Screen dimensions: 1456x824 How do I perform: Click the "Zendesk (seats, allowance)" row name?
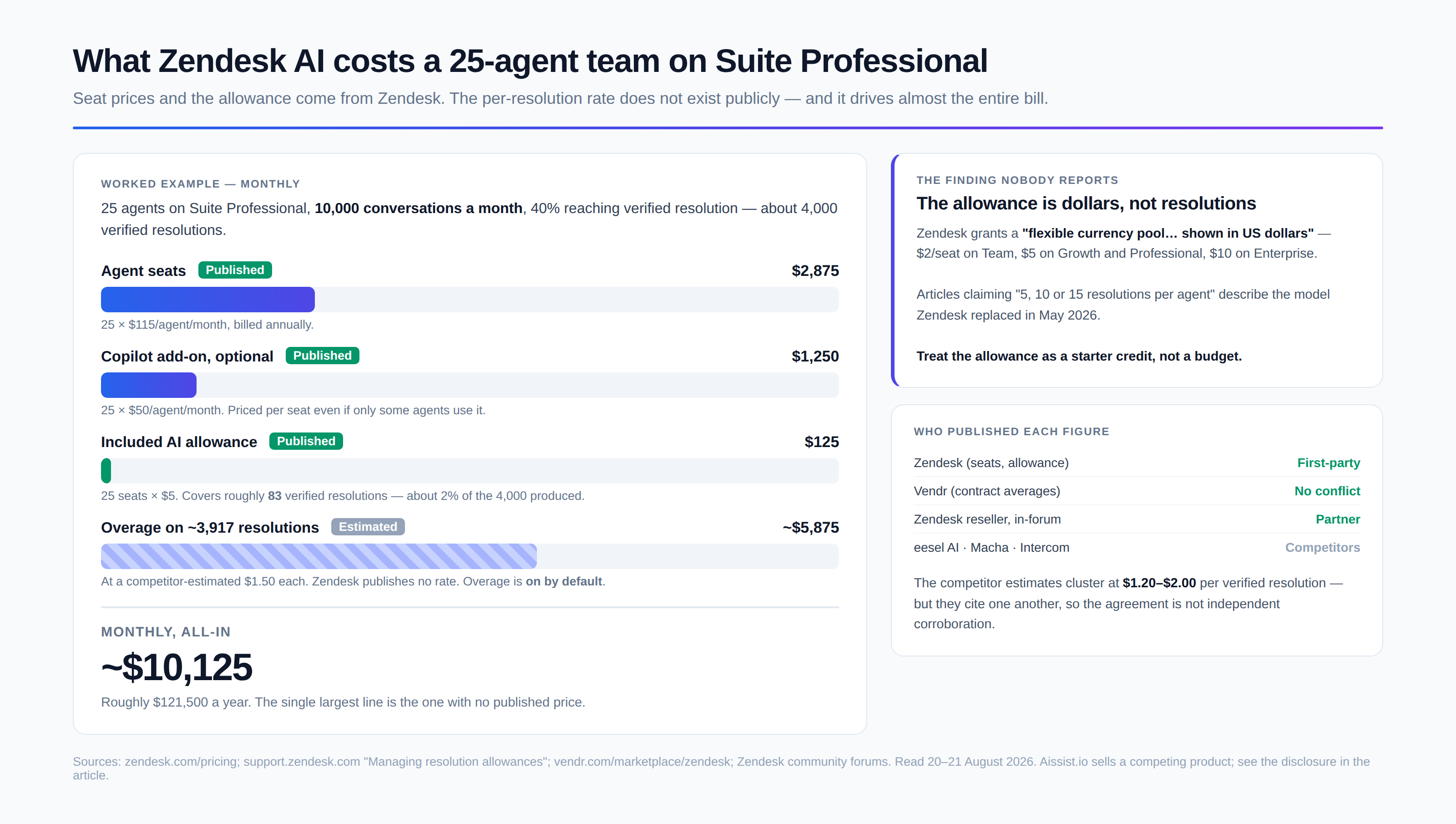991,463
